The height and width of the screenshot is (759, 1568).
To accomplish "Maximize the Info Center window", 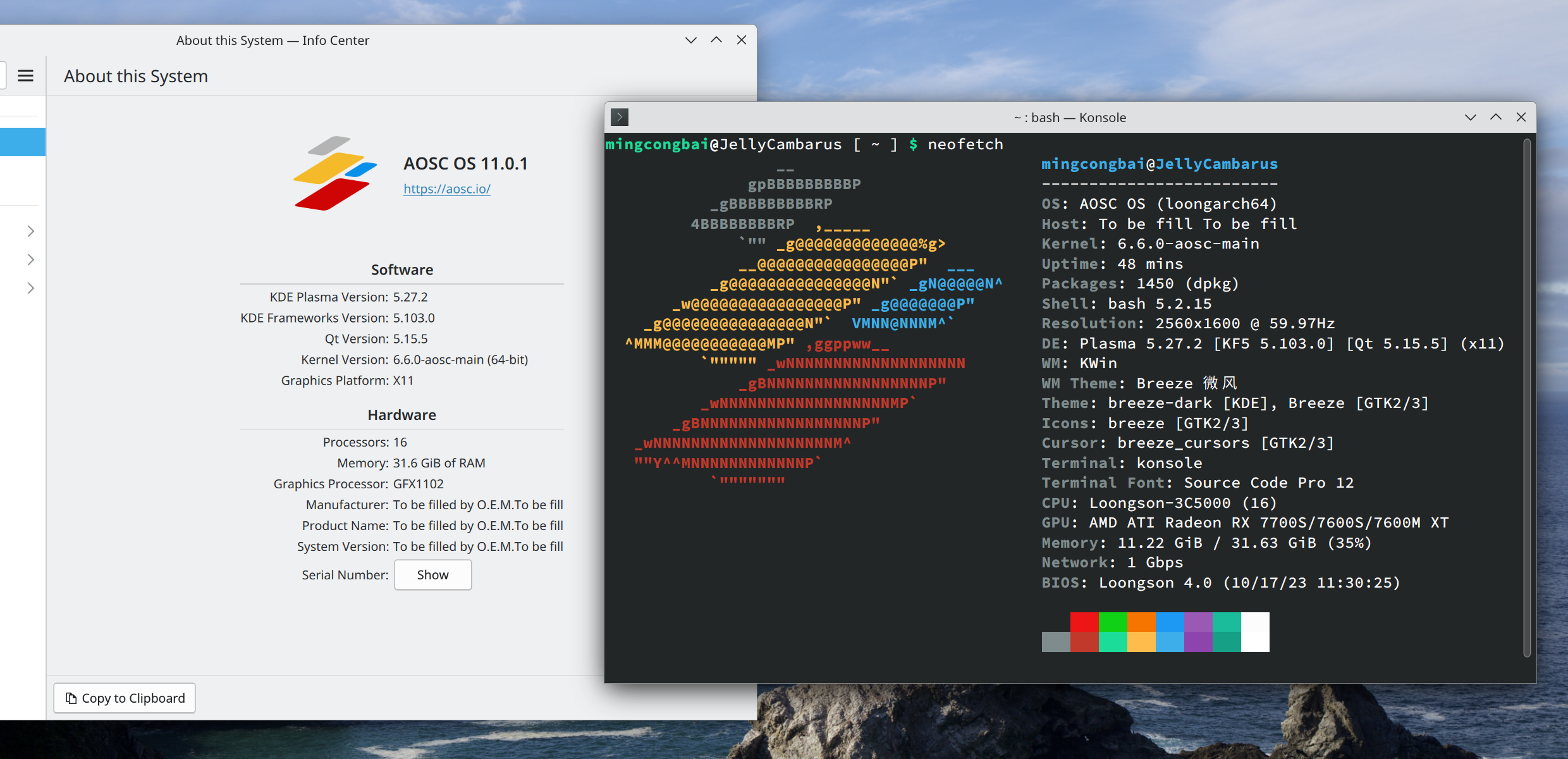I will [x=716, y=40].
